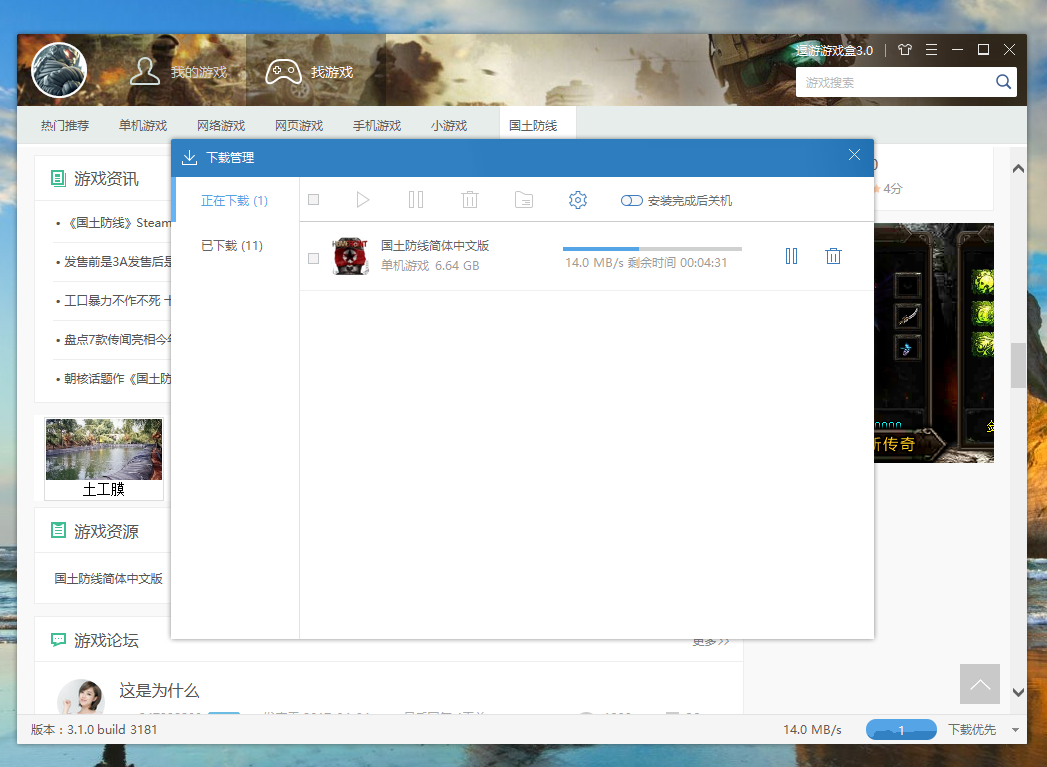Switch to 单机游戏 tab

pyautogui.click(x=143, y=125)
